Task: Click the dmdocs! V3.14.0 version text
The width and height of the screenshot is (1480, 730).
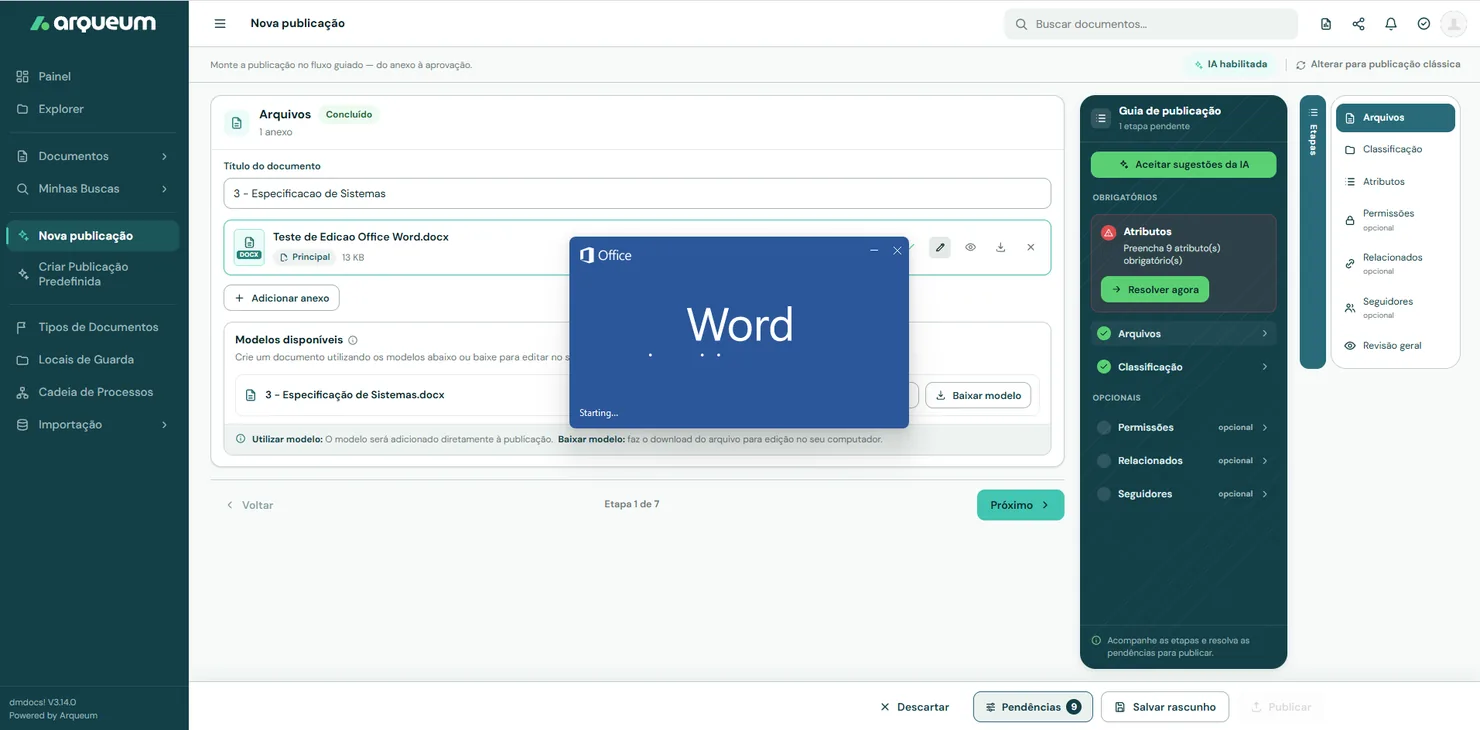Action: (x=43, y=702)
